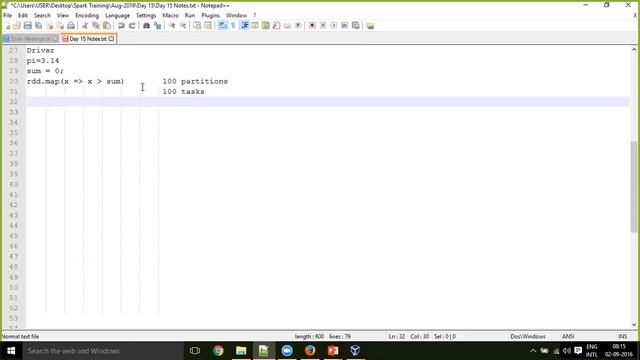Open the Macro menu
The width and height of the screenshot is (640, 360).
(x=170, y=16)
